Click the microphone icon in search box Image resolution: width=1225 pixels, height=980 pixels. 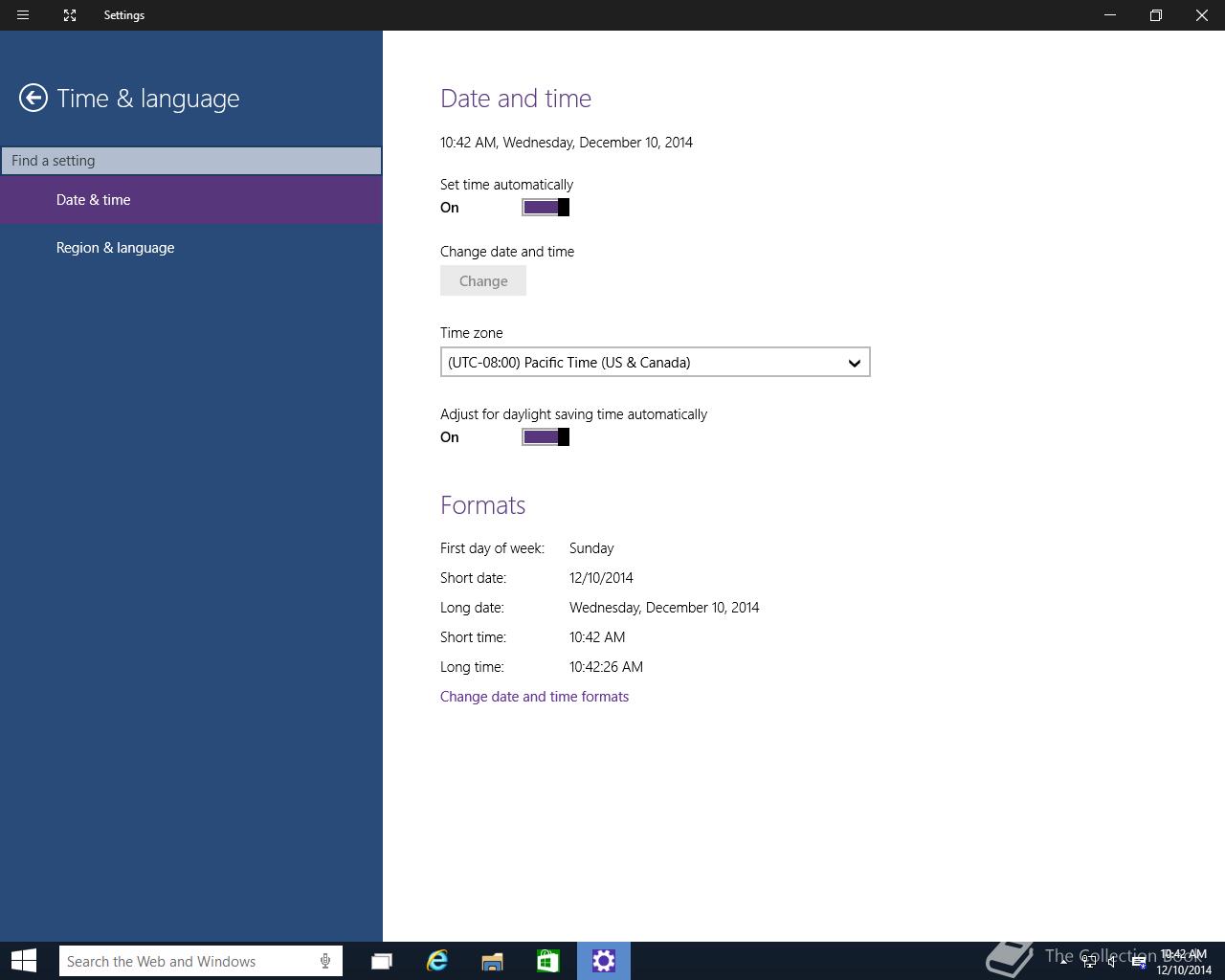pyautogui.click(x=325, y=961)
